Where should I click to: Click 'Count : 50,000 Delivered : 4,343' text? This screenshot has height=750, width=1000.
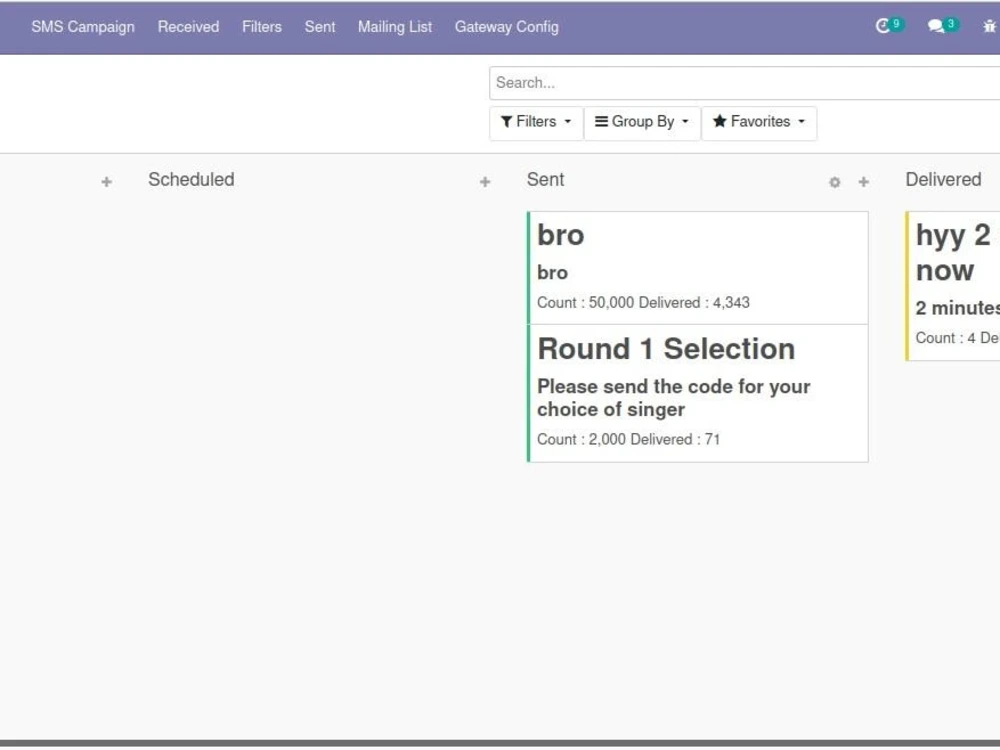click(643, 303)
